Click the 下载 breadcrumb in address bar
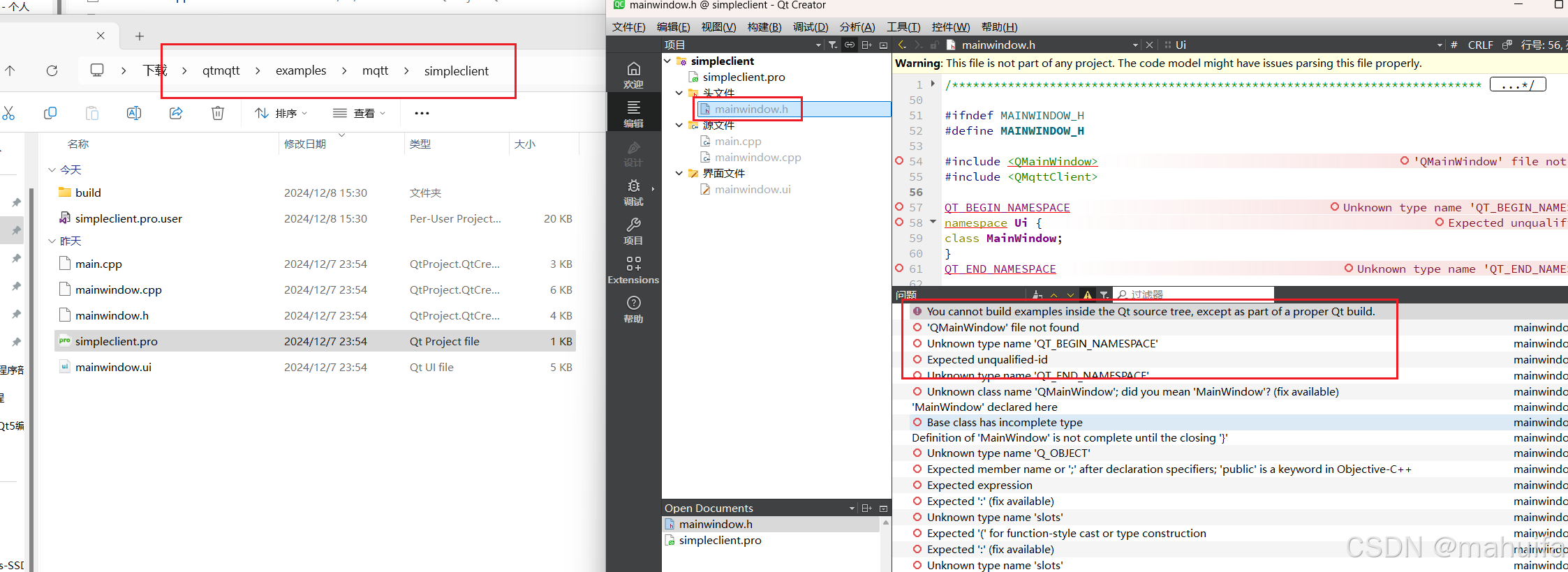The height and width of the screenshot is (572, 1568). pyautogui.click(x=155, y=70)
